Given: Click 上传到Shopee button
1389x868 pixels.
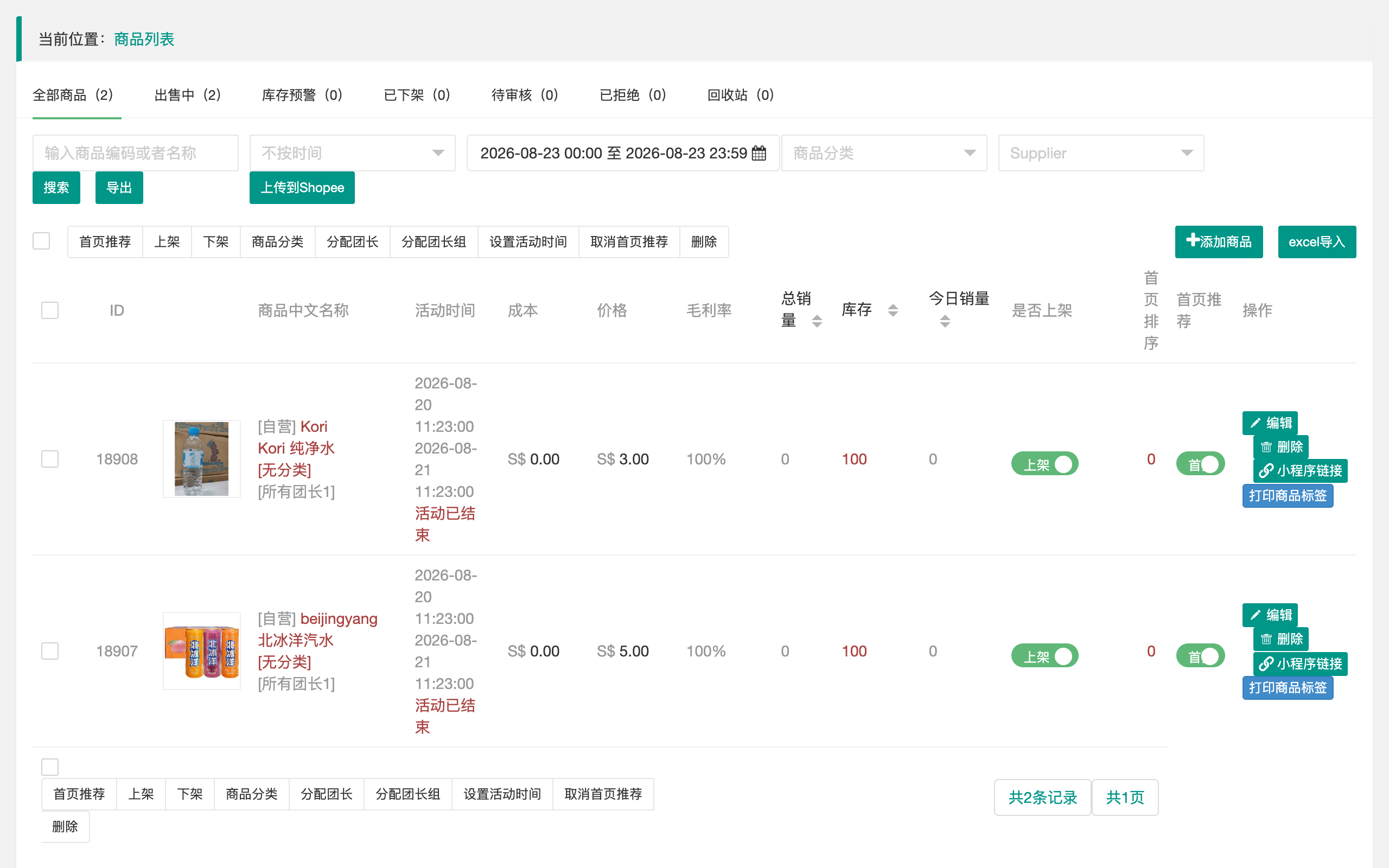Looking at the screenshot, I should pyautogui.click(x=302, y=188).
